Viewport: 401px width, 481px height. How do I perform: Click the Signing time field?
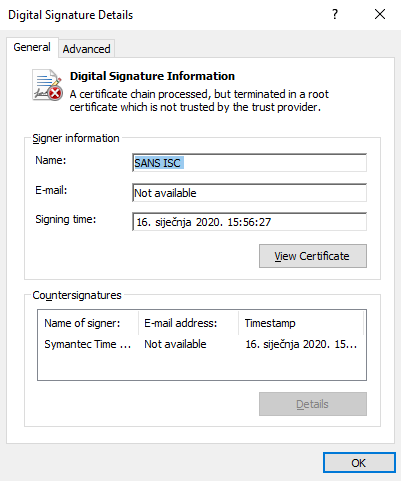[249, 222]
